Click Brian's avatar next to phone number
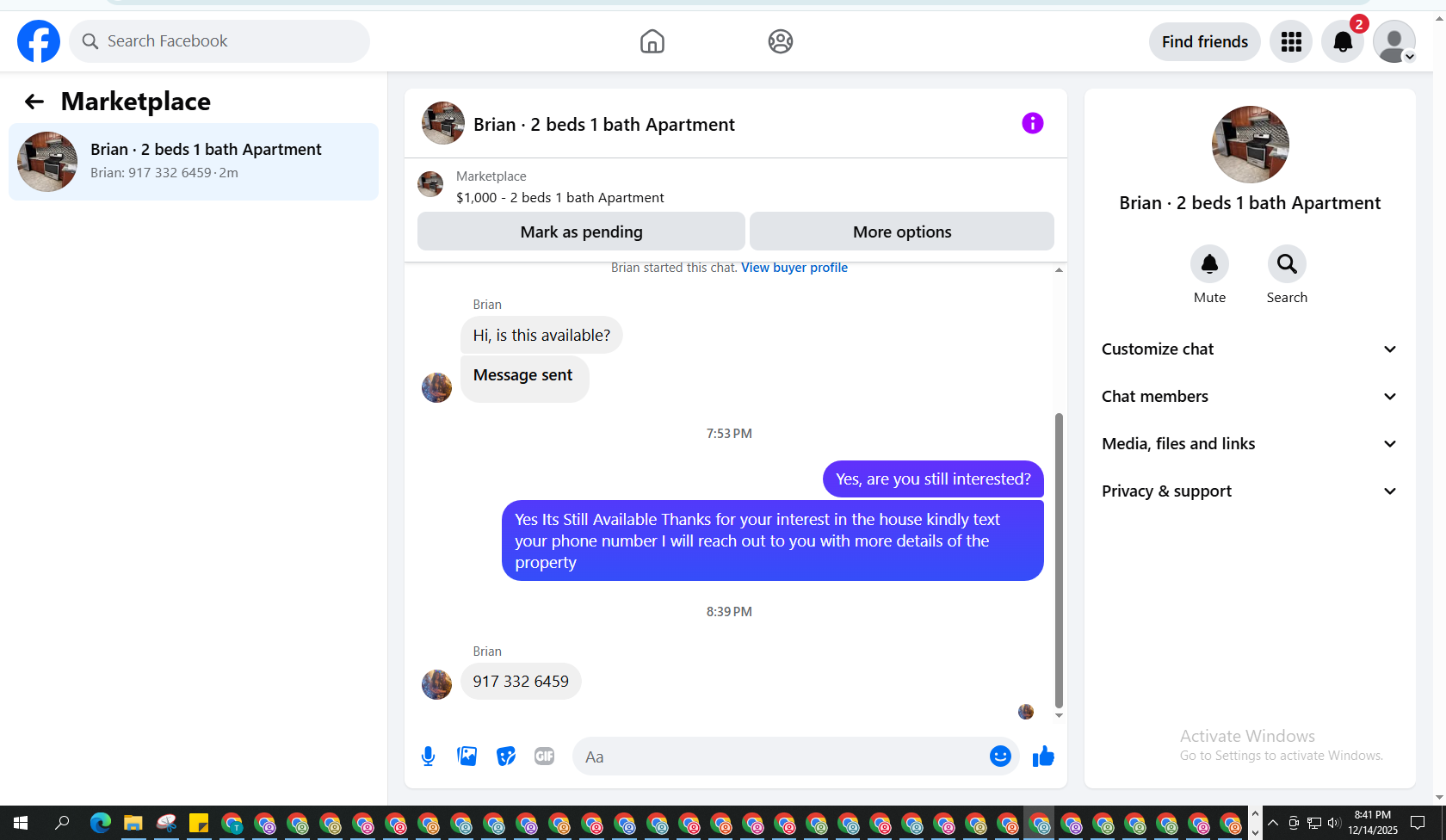 [436, 684]
